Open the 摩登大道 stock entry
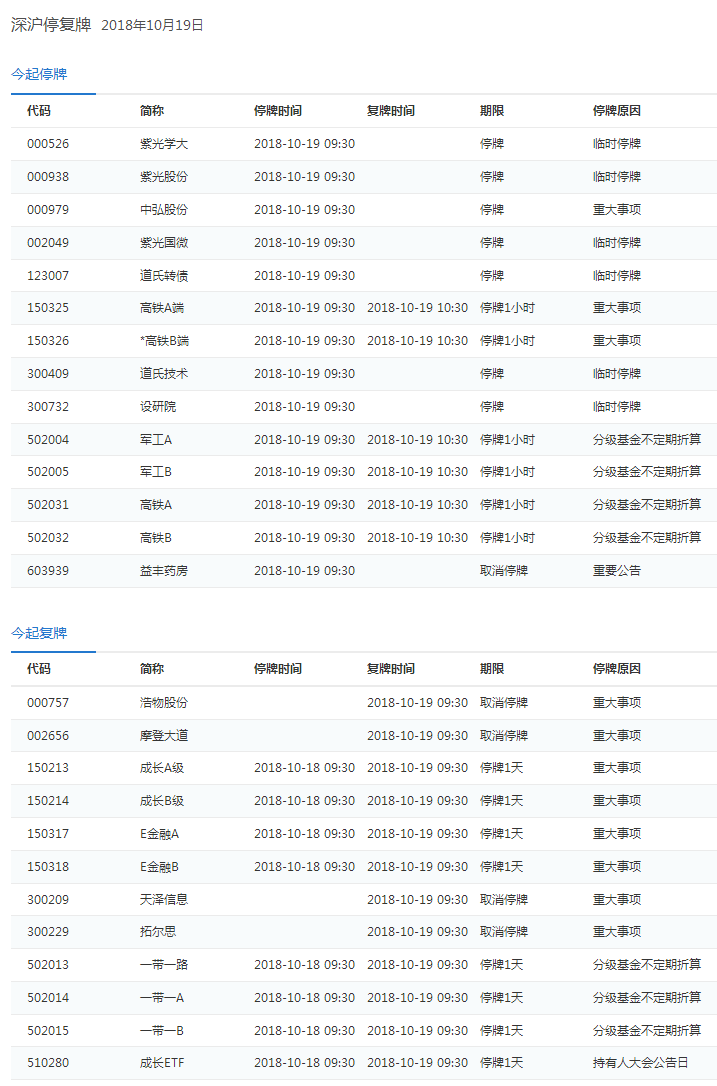Viewport: 717px width, 1086px height. (164, 736)
